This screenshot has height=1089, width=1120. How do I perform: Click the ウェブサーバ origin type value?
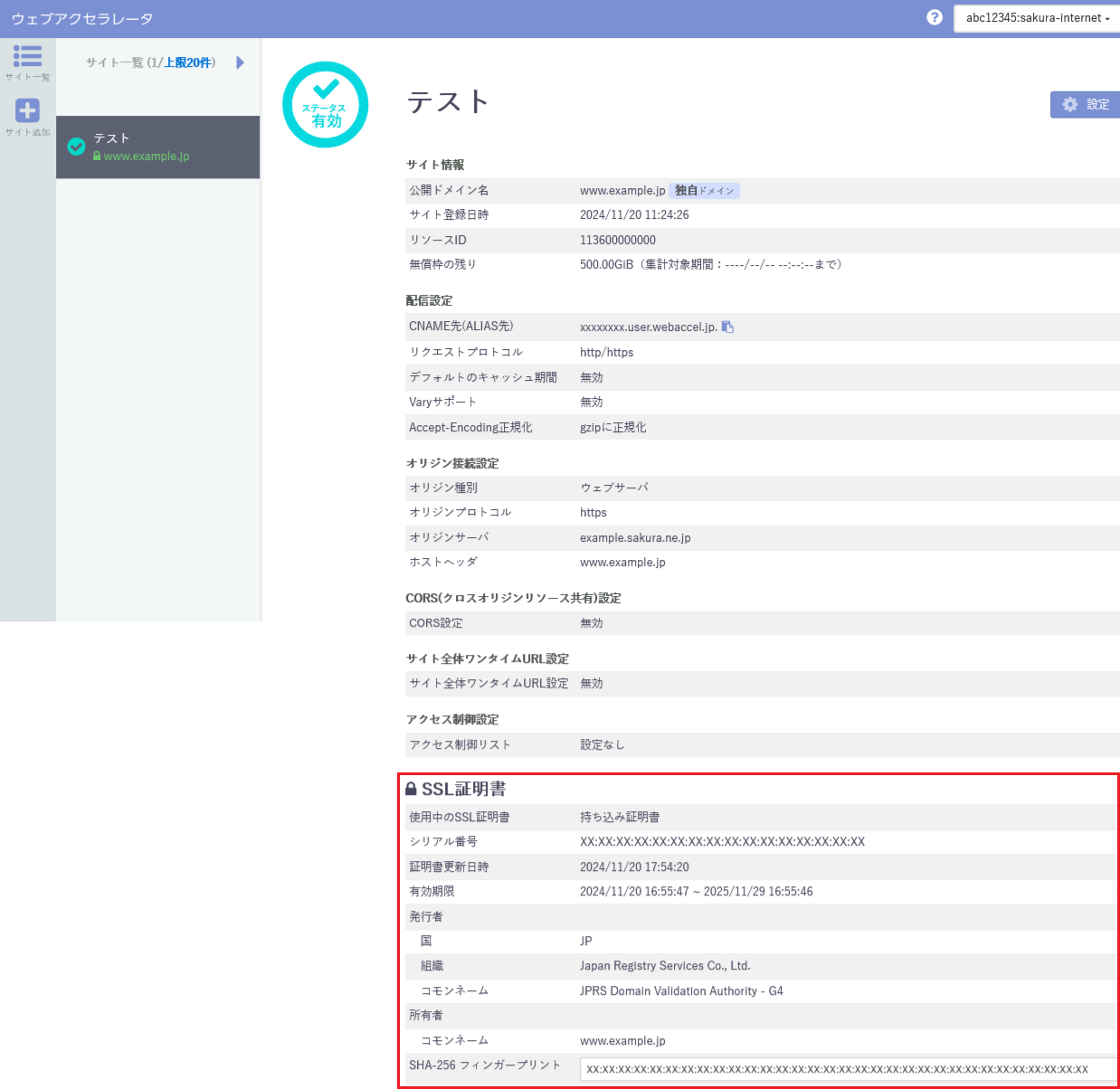tap(614, 488)
